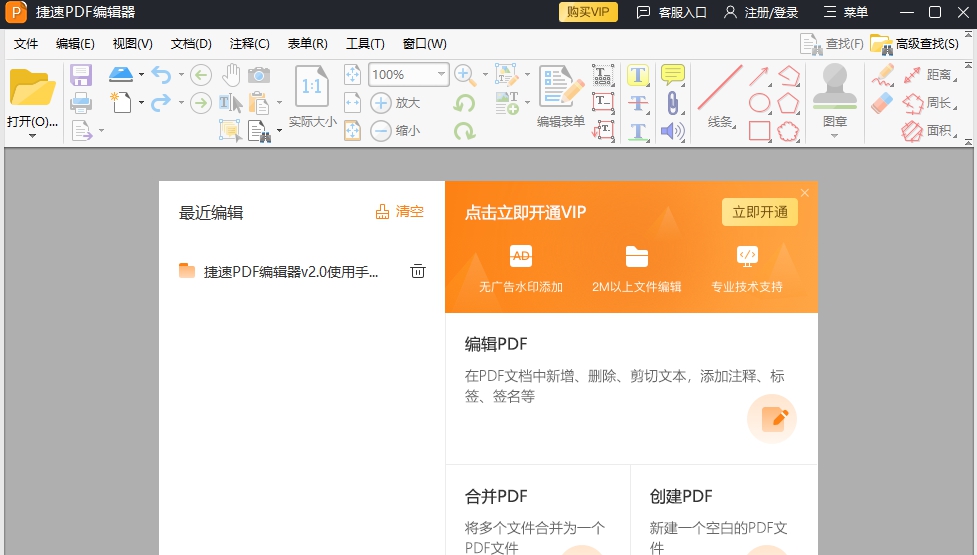
Task: Expand the Scan icon dropdown arrow
Action: 141,75
